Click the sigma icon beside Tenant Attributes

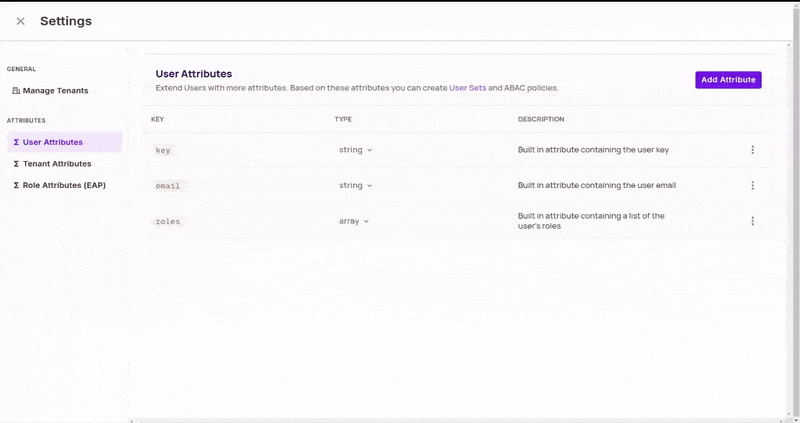point(15,164)
